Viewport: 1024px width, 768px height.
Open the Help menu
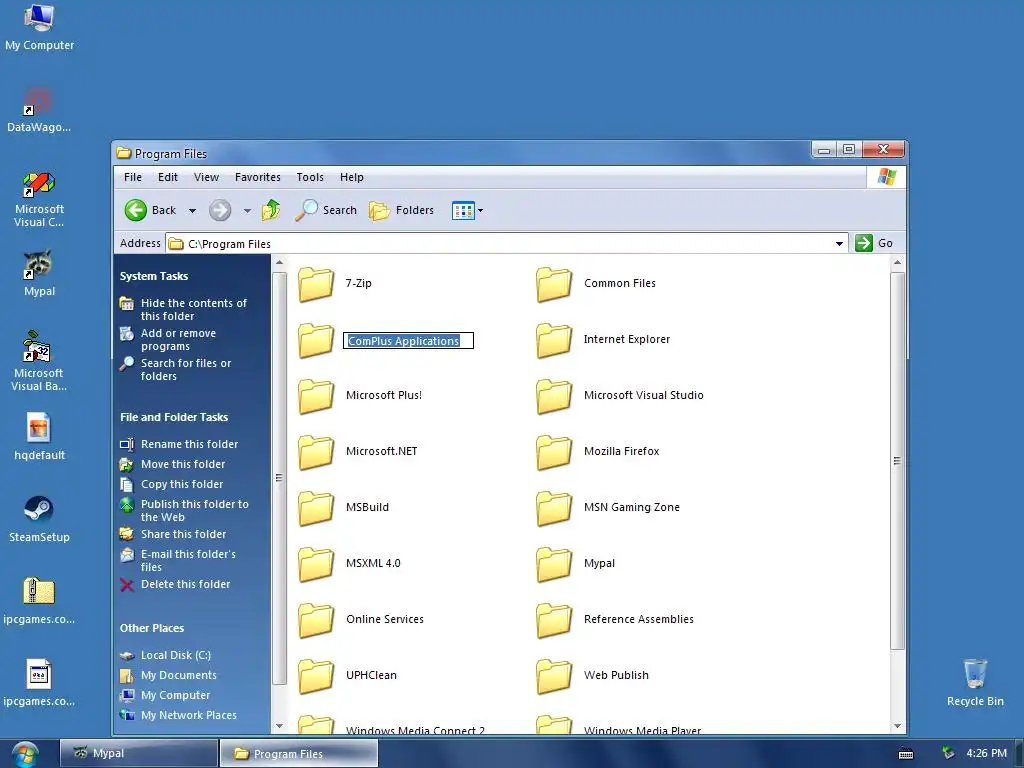coord(351,177)
